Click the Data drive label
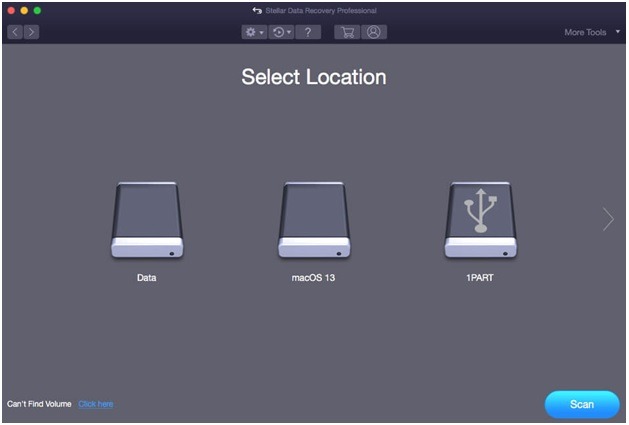Viewport: 629px width, 425px height. point(146,278)
